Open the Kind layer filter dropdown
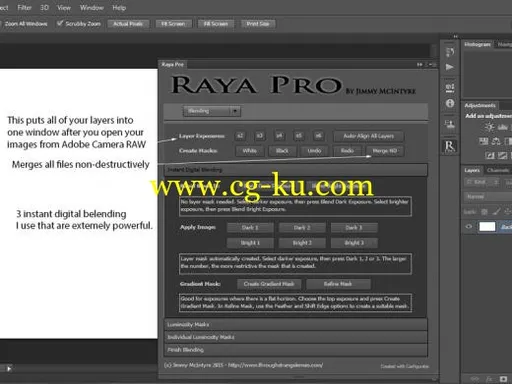512x384 pixels. [482, 182]
